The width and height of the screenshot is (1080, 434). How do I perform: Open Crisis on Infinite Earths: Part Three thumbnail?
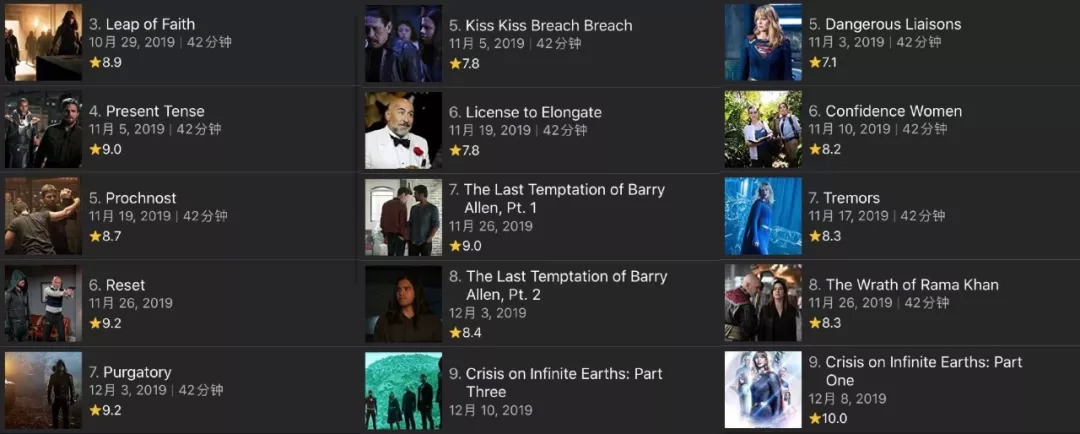pyautogui.click(x=404, y=391)
